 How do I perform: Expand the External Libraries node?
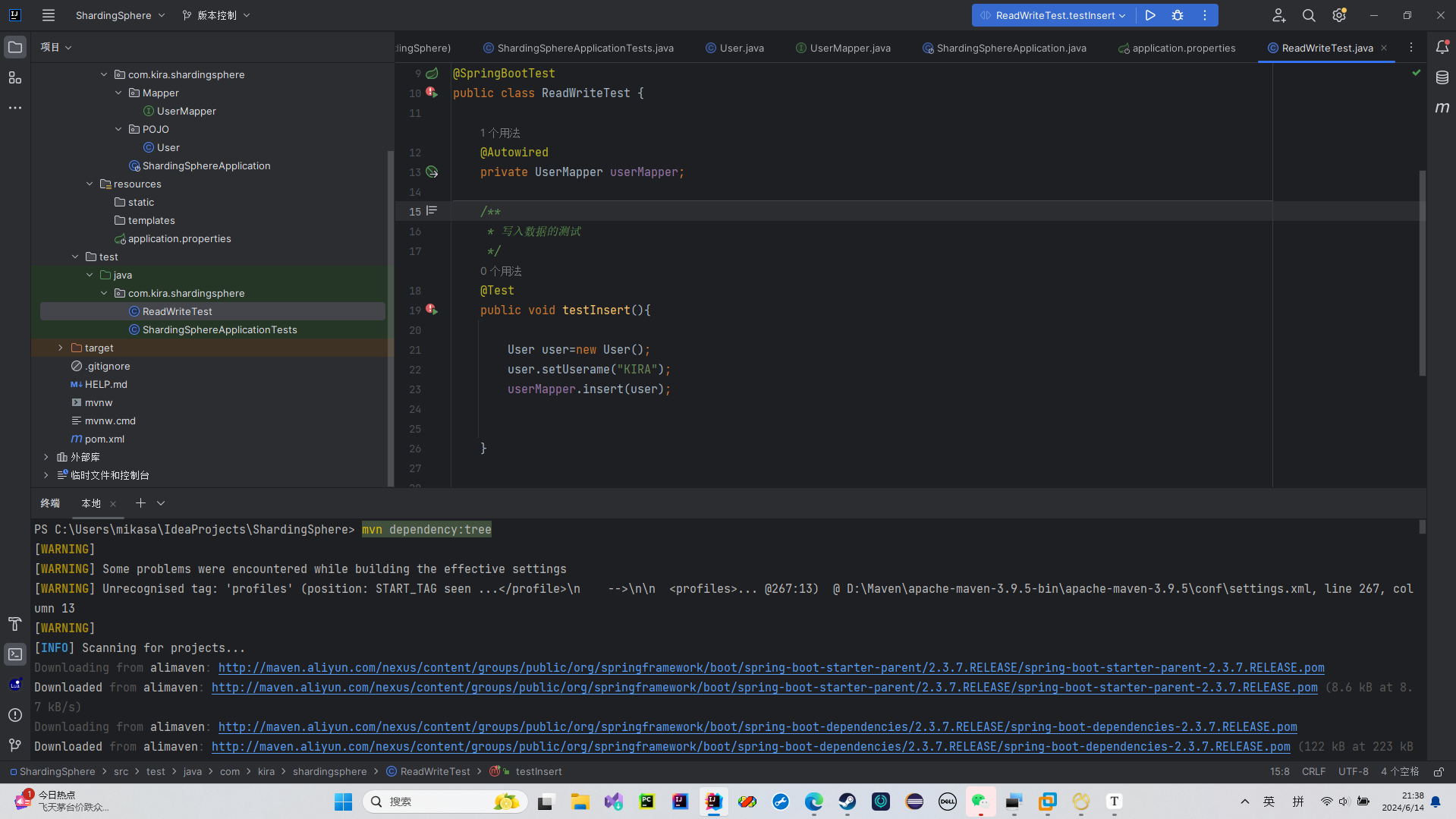point(46,457)
